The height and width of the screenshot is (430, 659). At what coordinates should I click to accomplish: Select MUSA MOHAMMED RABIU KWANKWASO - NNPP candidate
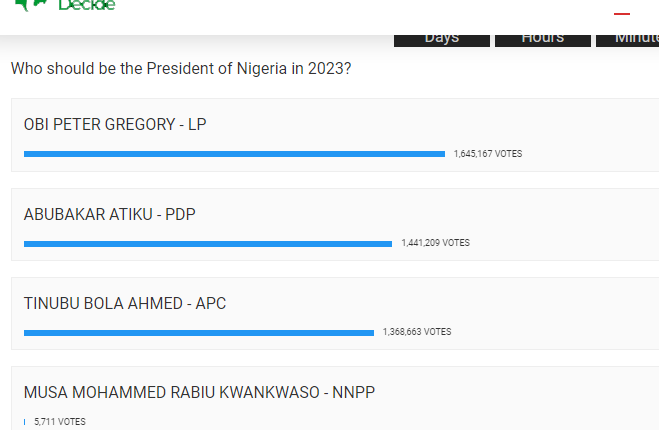click(x=199, y=393)
